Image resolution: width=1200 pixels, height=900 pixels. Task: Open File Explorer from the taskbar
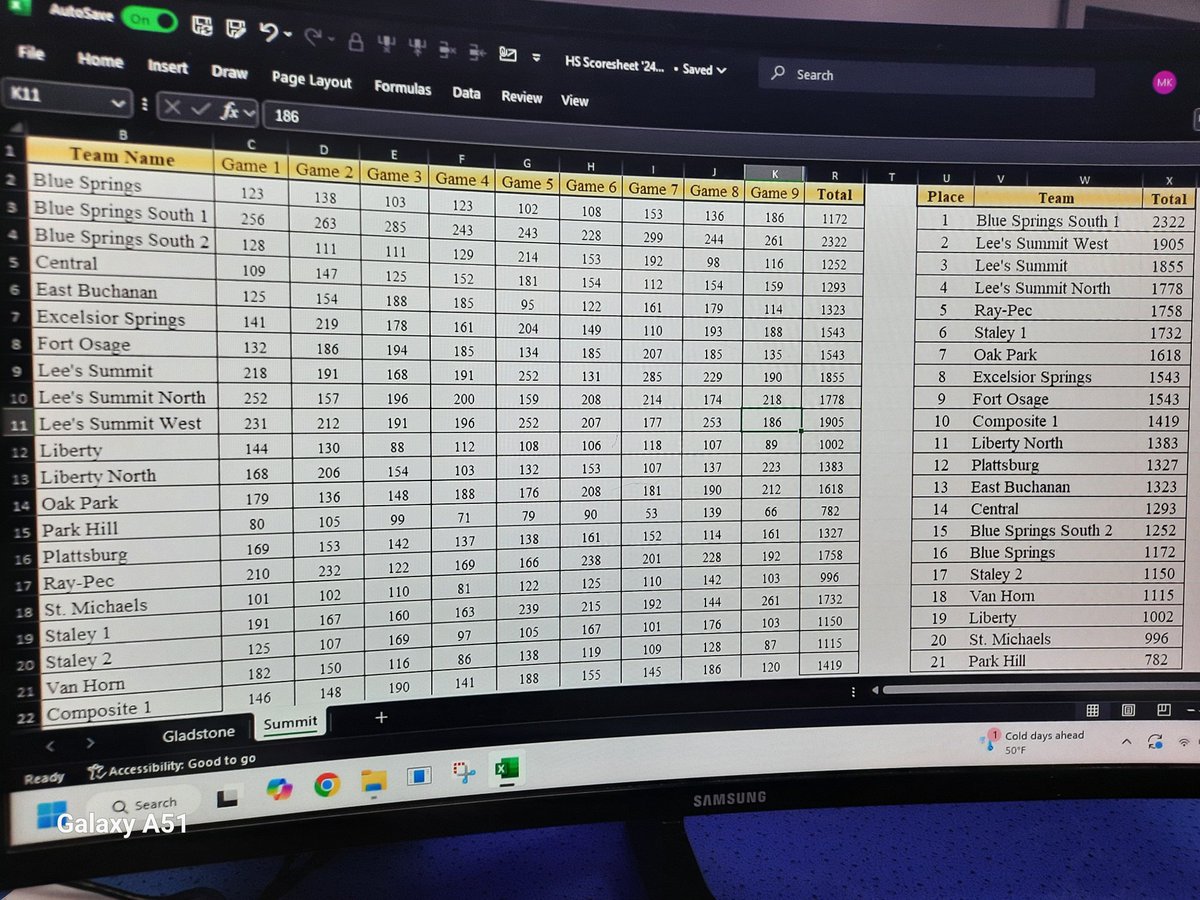(x=373, y=781)
